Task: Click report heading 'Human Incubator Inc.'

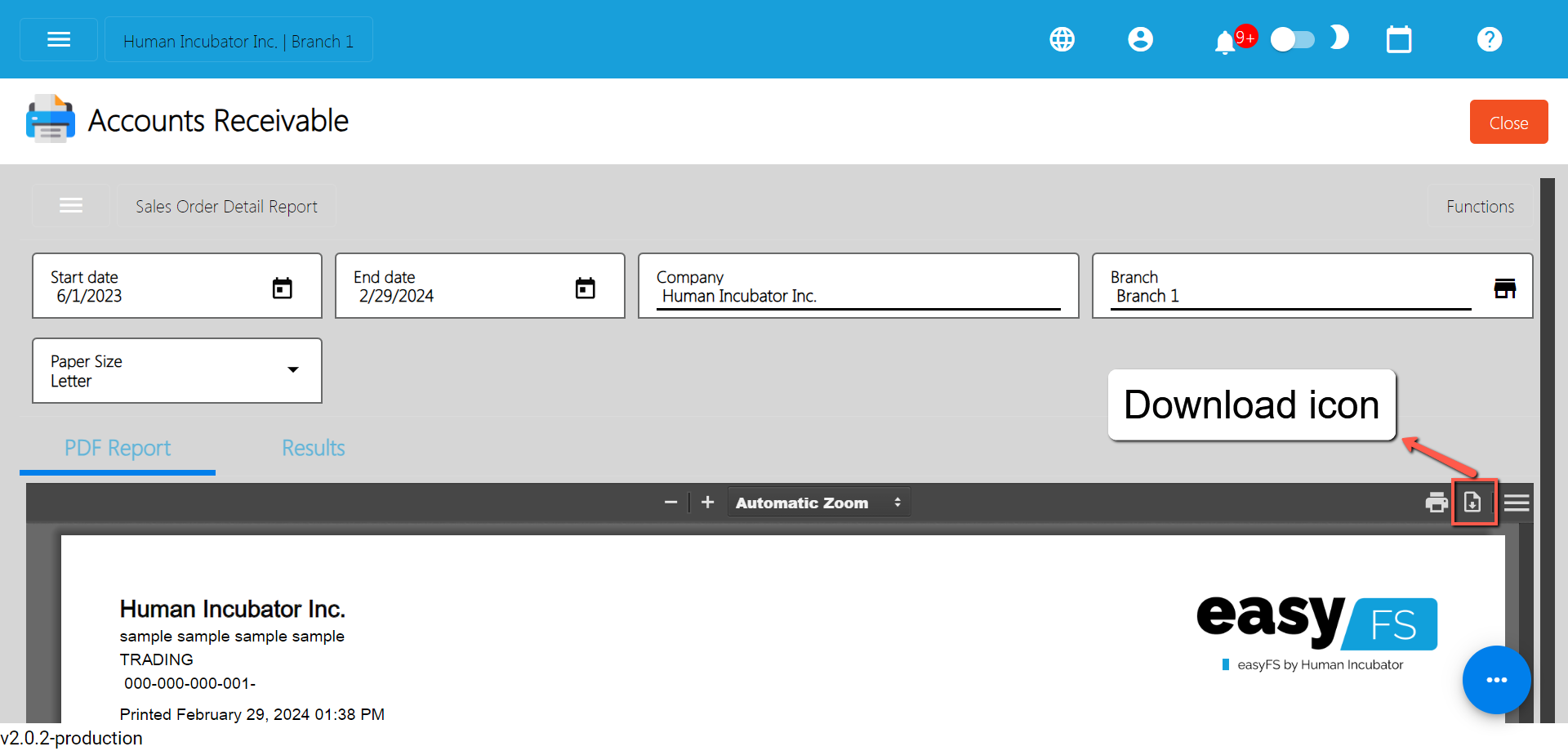Action: point(233,609)
